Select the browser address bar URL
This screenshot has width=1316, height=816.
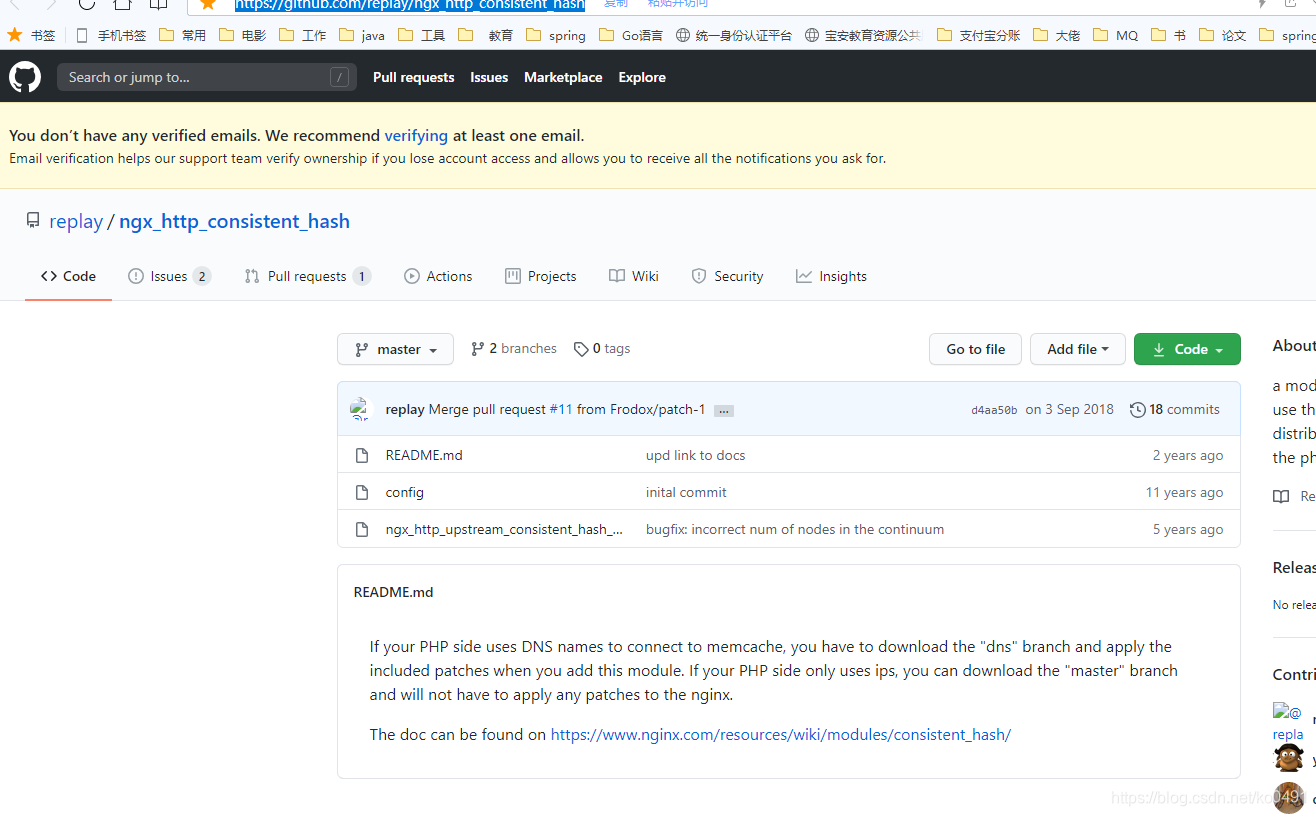pyautogui.click(x=410, y=4)
